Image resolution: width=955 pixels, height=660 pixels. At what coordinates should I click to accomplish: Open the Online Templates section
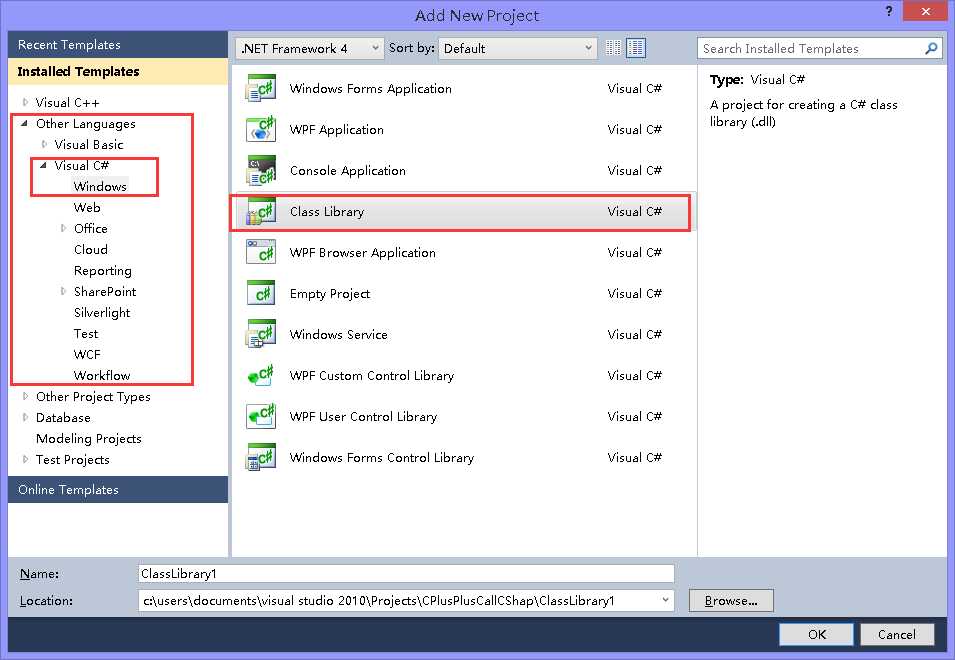tap(118, 490)
